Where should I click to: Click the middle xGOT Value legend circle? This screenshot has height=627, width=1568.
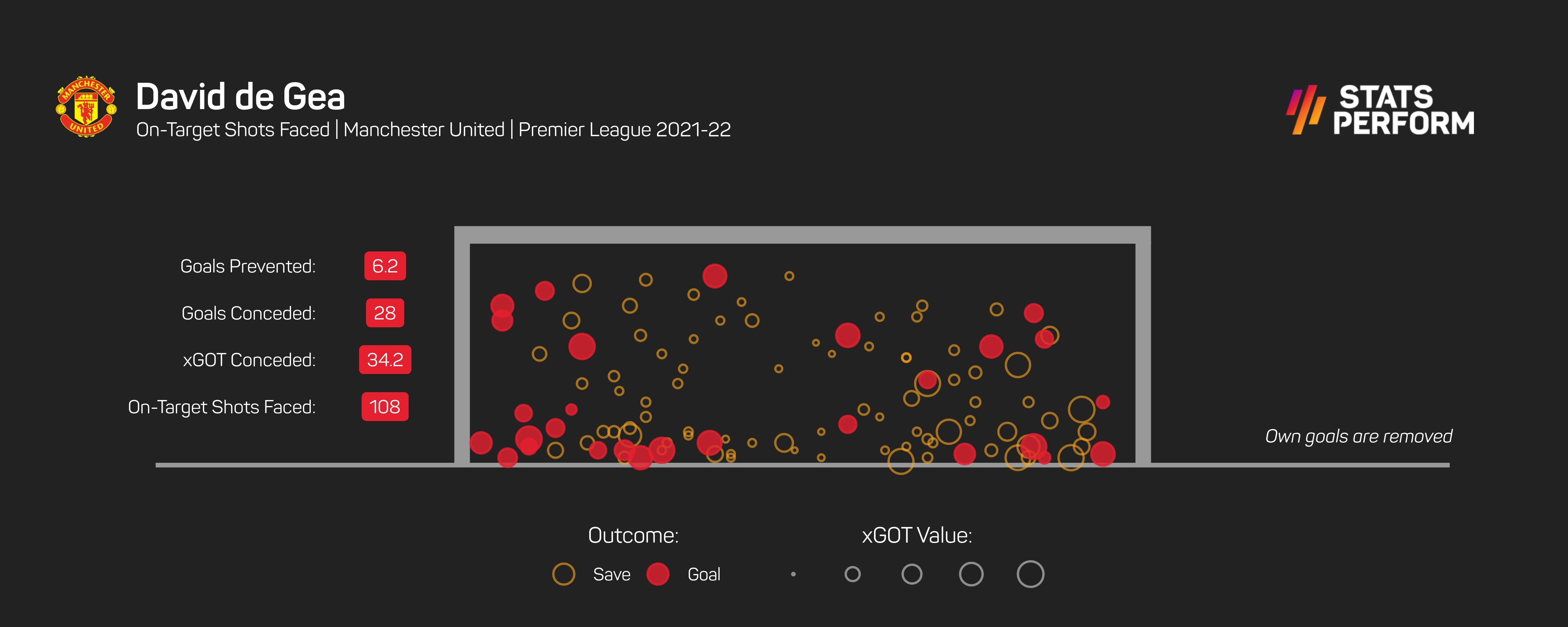(911, 574)
